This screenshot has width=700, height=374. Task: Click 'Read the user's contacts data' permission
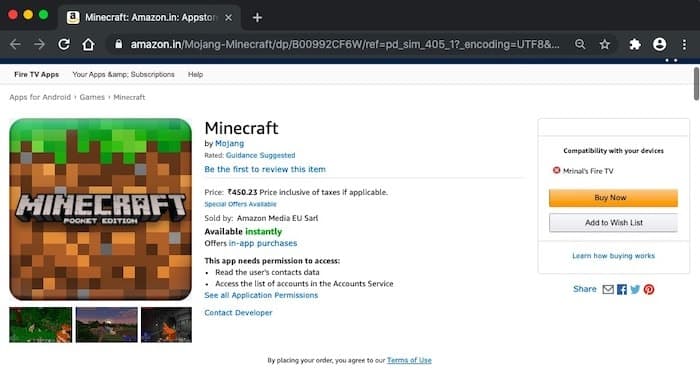[x=267, y=272]
